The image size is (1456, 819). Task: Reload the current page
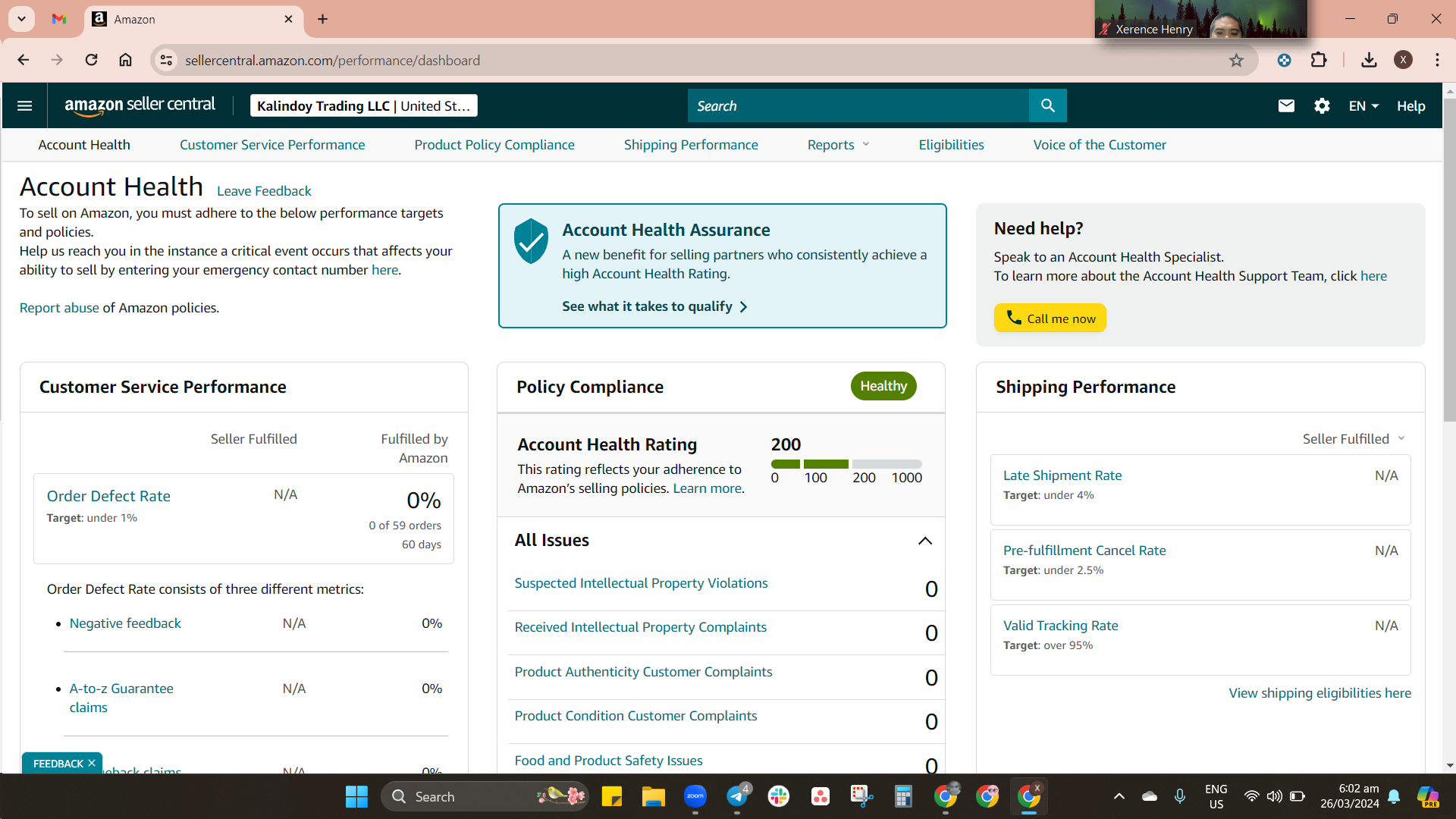[x=91, y=60]
